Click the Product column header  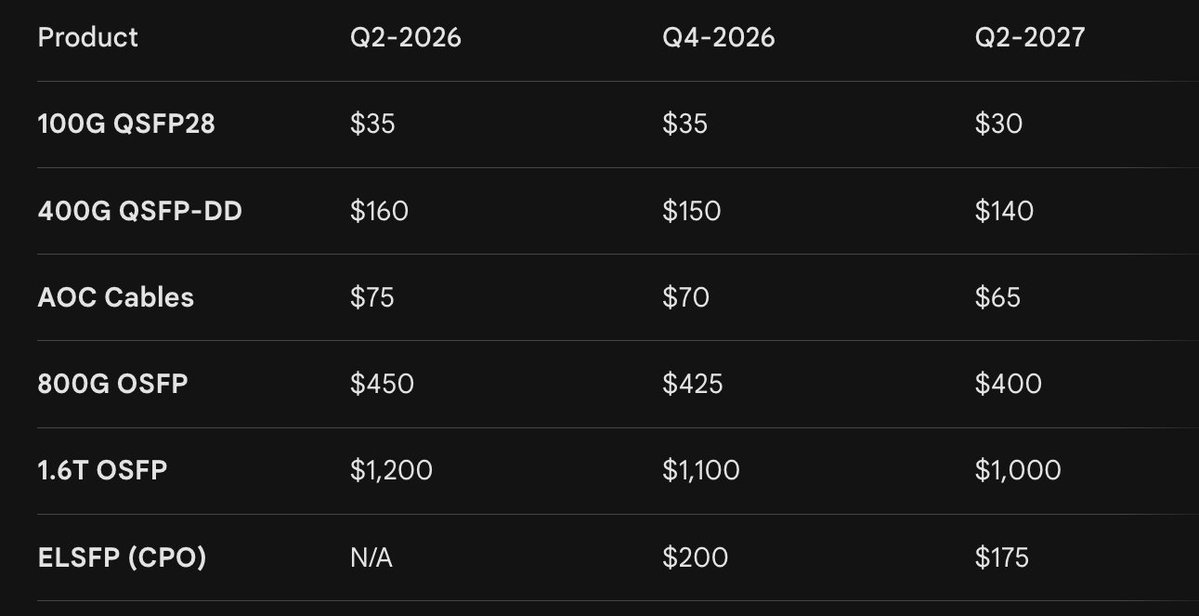88,38
